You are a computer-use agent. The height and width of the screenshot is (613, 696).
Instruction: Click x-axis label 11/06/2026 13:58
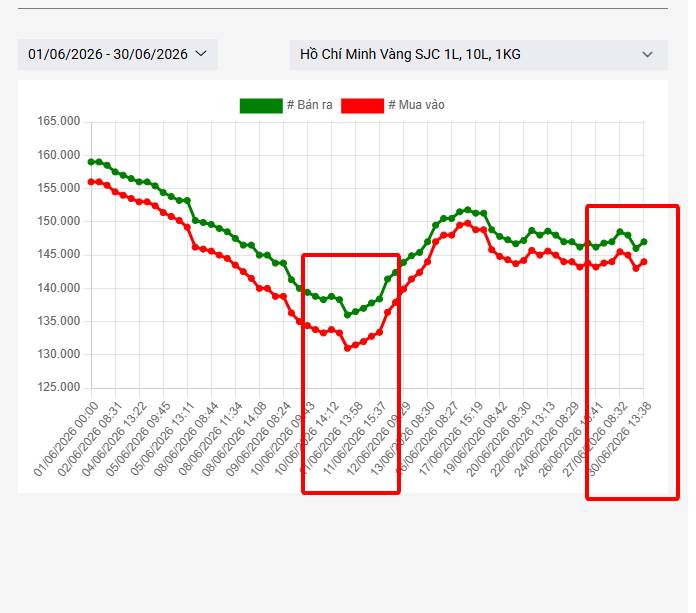329,439
